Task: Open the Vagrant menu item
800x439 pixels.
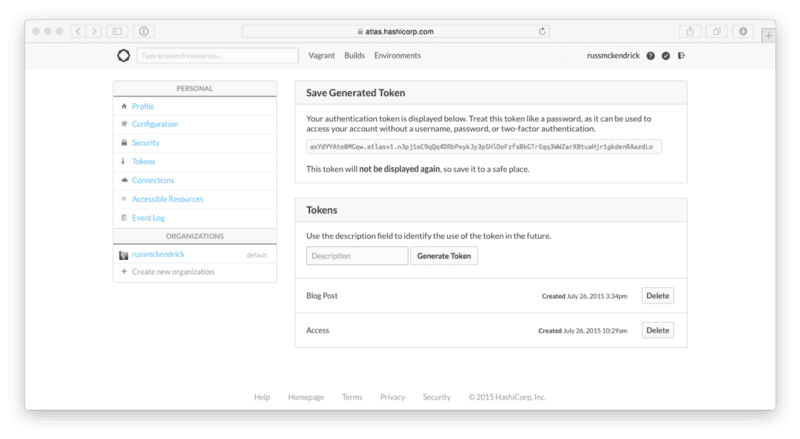Action: click(x=322, y=56)
